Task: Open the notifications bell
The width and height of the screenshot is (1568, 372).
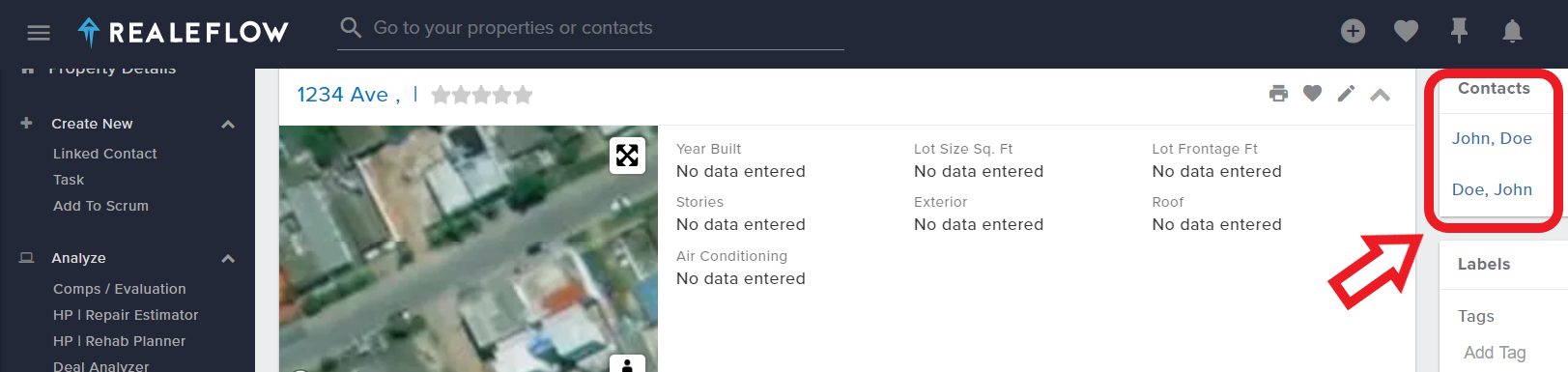Action: pos(1512,31)
